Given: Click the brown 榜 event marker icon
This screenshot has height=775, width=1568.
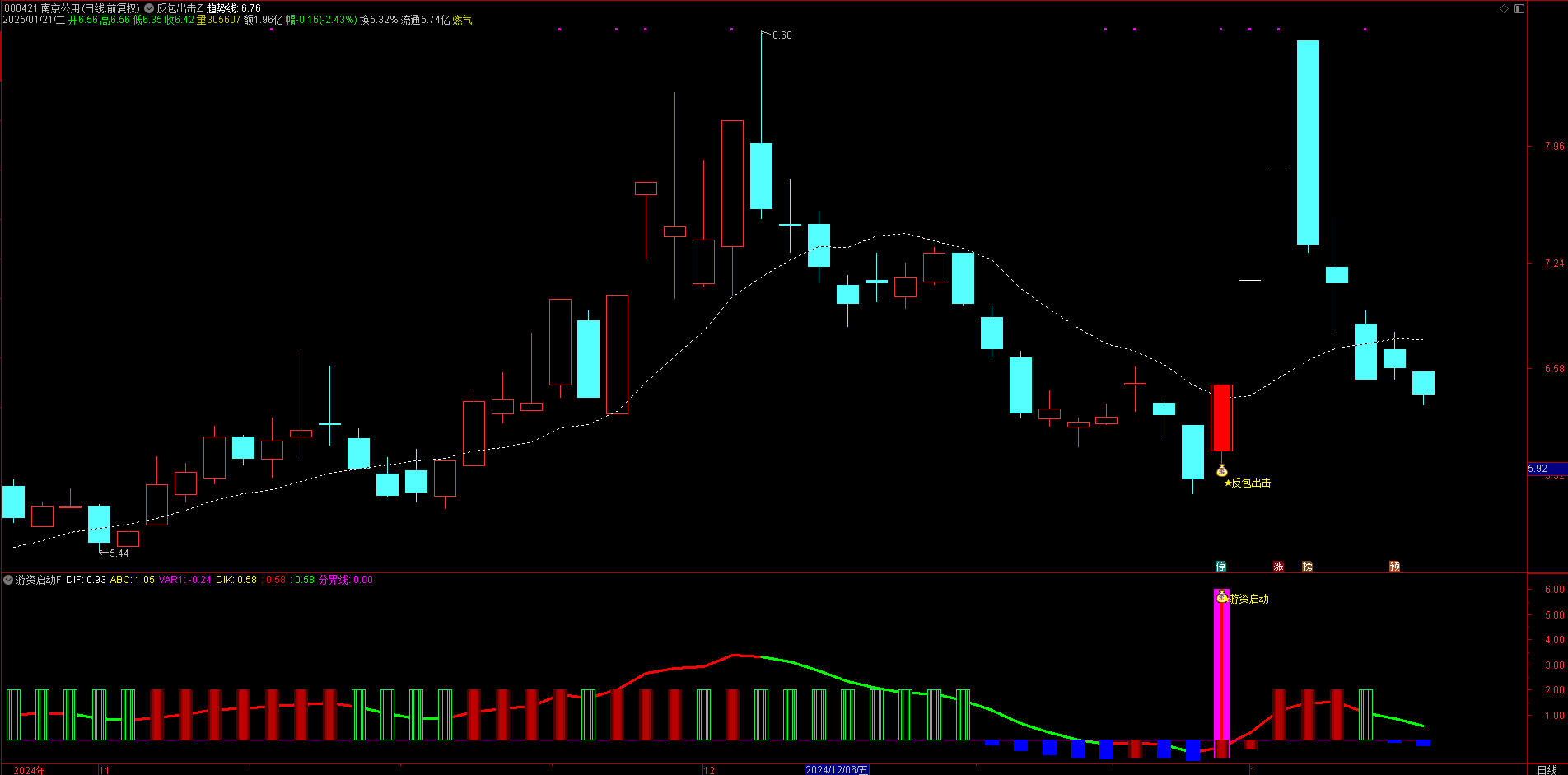Looking at the screenshot, I should 1307,566.
